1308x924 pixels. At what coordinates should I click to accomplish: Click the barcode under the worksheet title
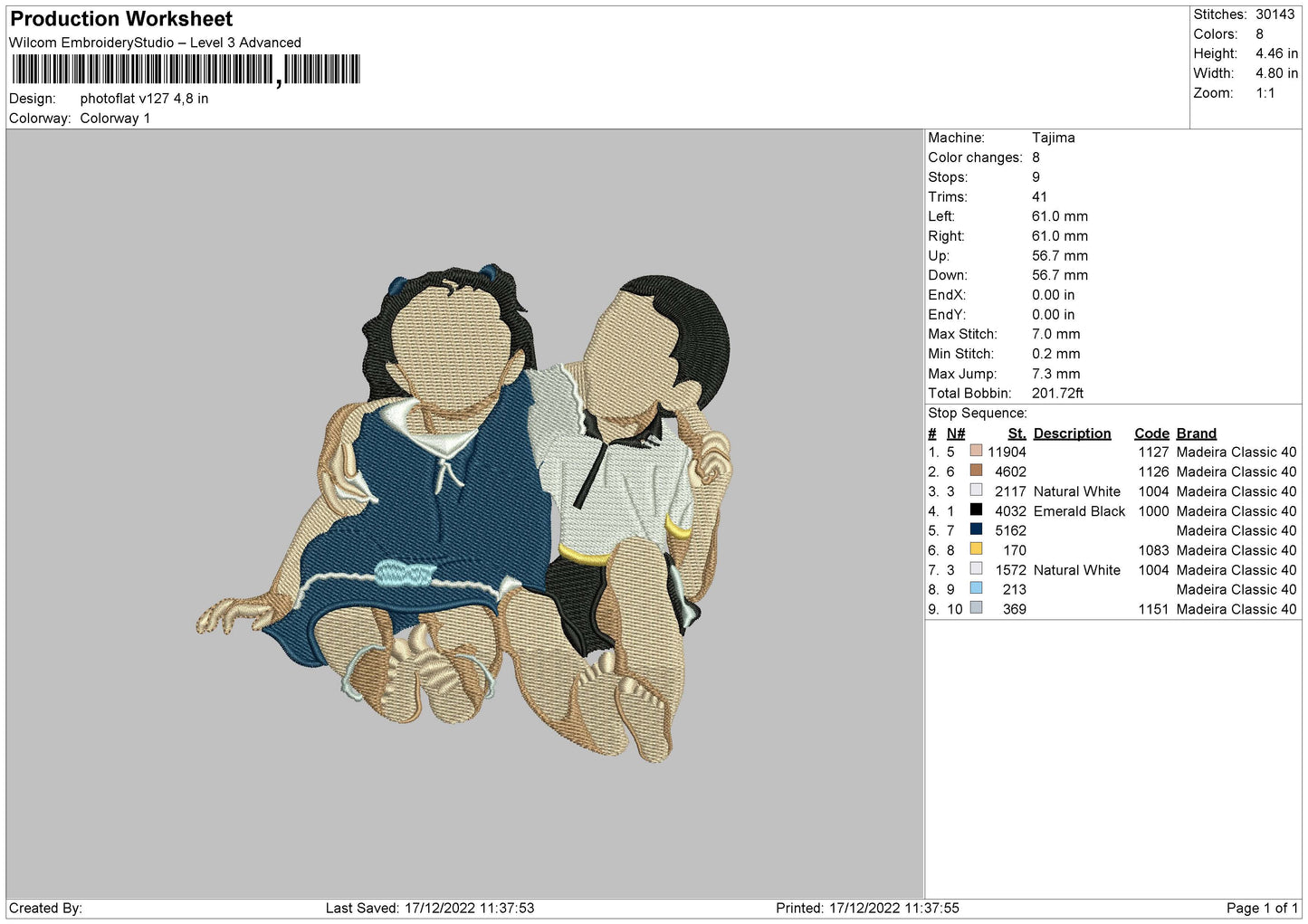tap(186, 70)
